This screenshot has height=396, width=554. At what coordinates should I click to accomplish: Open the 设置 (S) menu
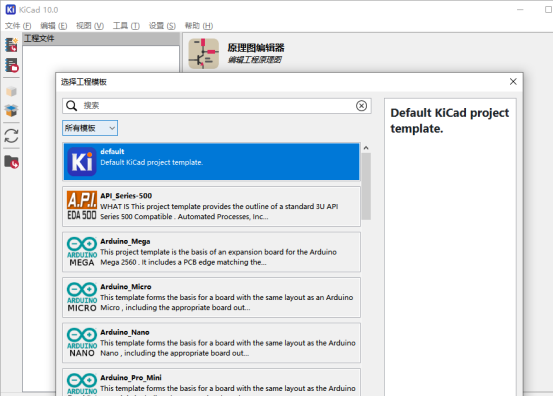point(162,26)
